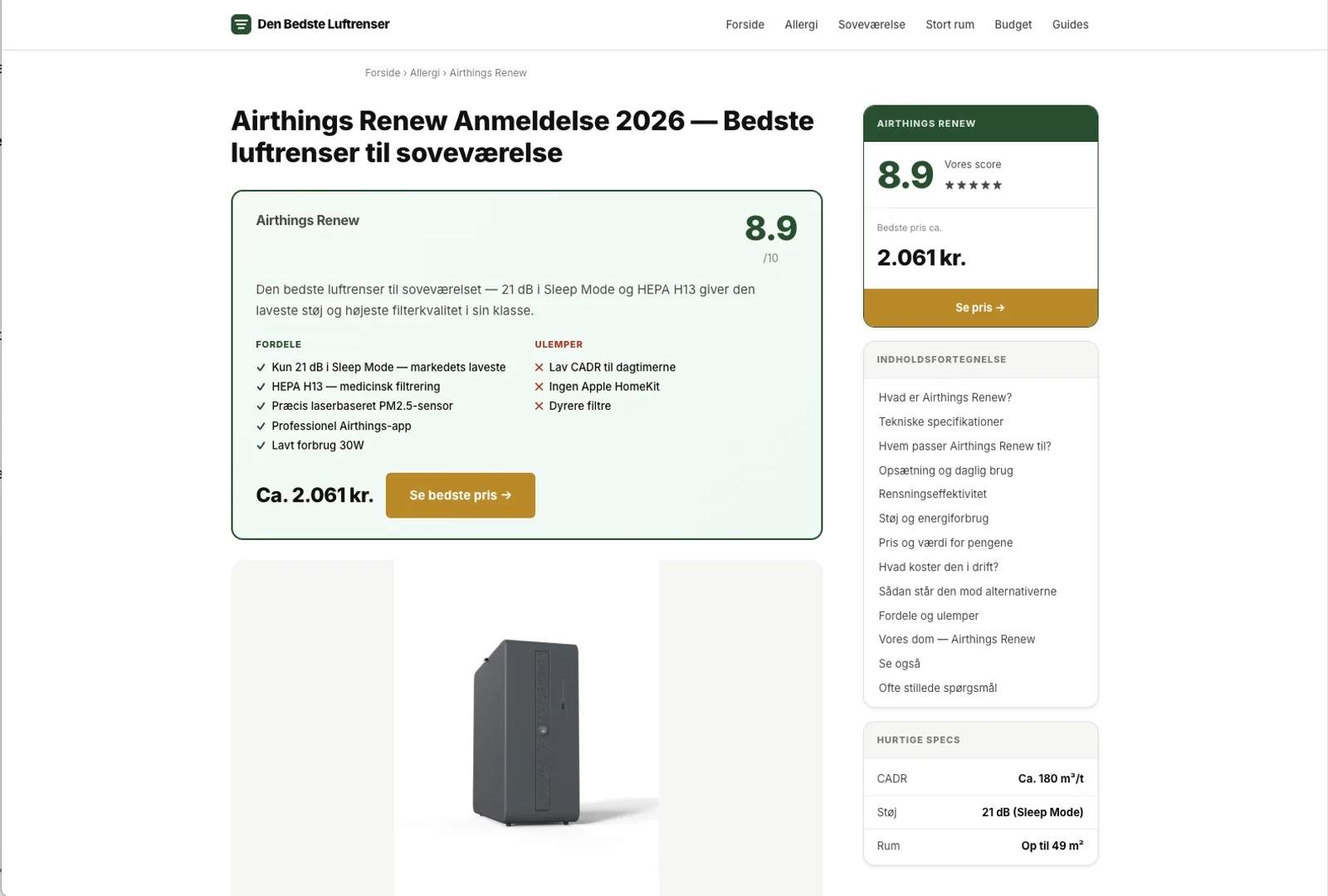The width and height of the screenshot is (1328, 896).
Task: Click the Ca. 2.061 kr. price text
Action: coord(315,495)
